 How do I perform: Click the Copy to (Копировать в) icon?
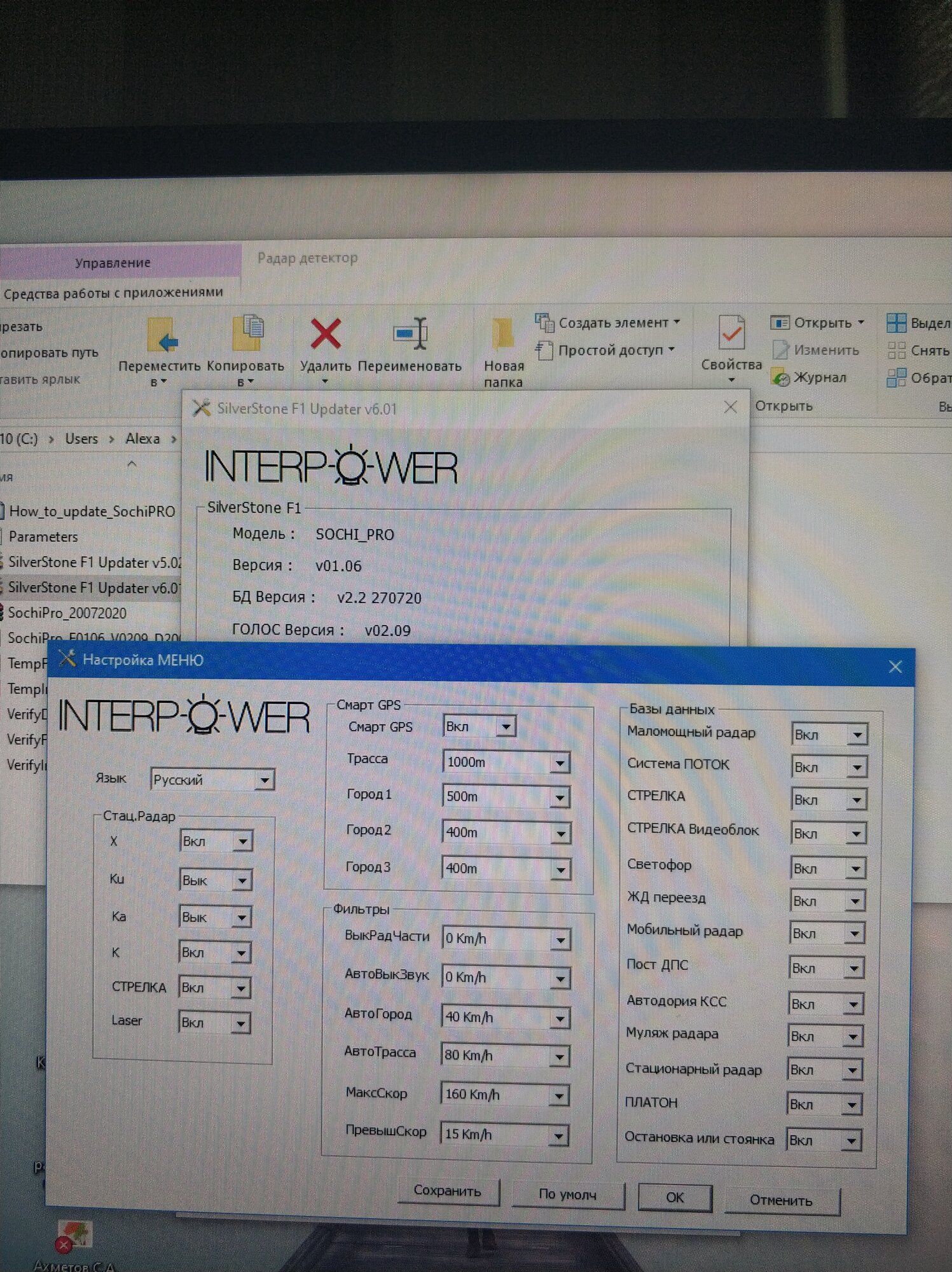(x=247, y=334)
